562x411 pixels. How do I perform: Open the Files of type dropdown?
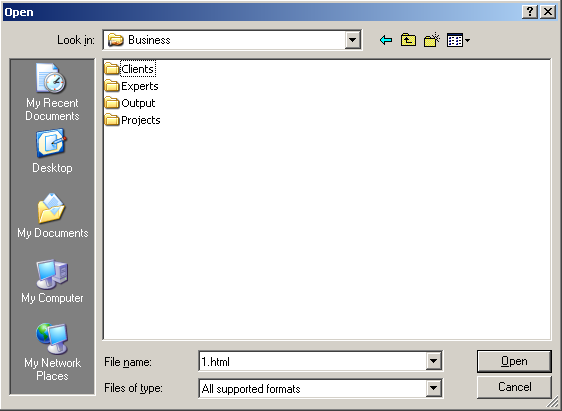pyautogui.click(x=433, y=388)
